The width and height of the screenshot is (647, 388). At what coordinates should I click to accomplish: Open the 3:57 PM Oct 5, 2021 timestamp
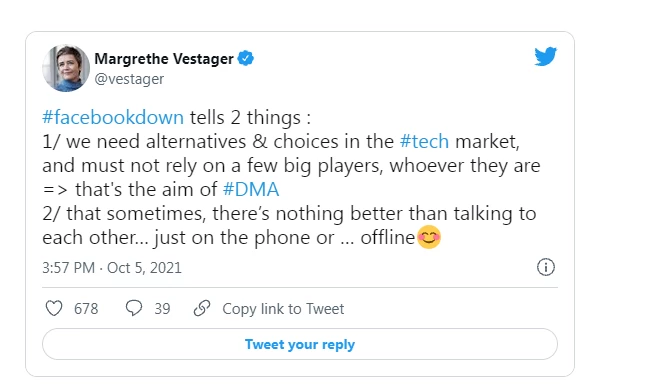[x=112, y=268]
